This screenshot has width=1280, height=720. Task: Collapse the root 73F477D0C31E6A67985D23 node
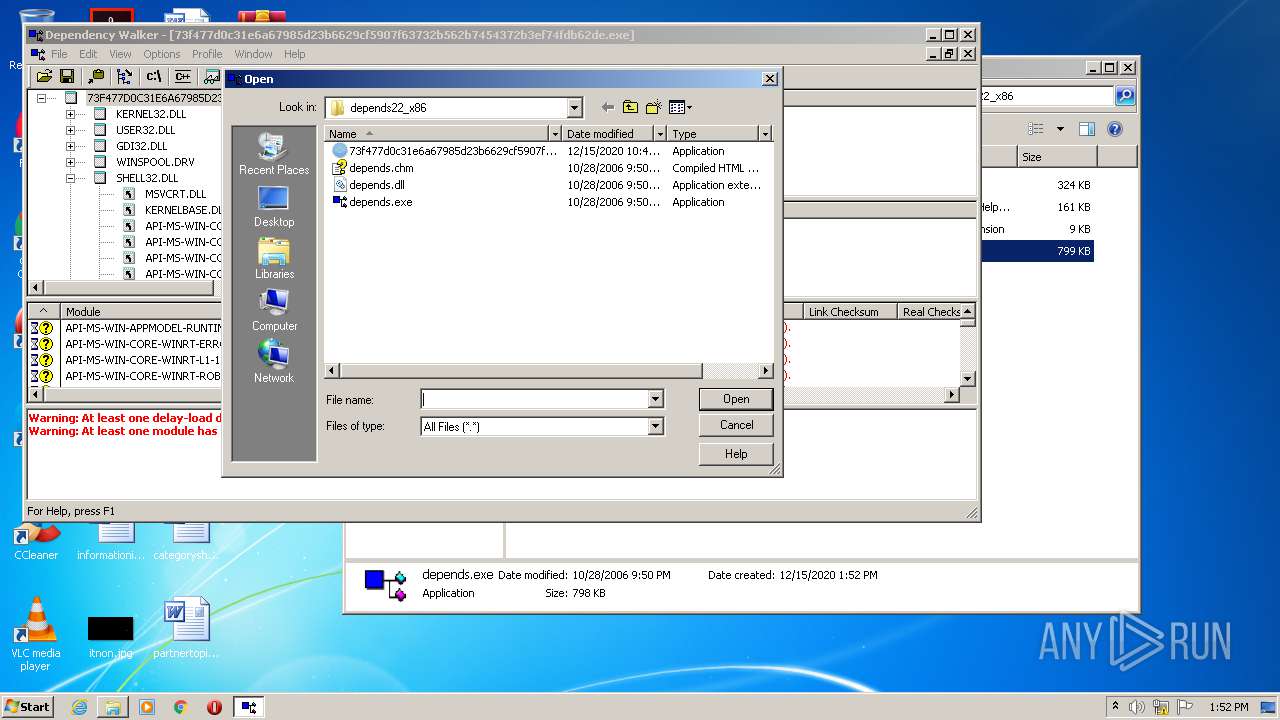point(41,98)
